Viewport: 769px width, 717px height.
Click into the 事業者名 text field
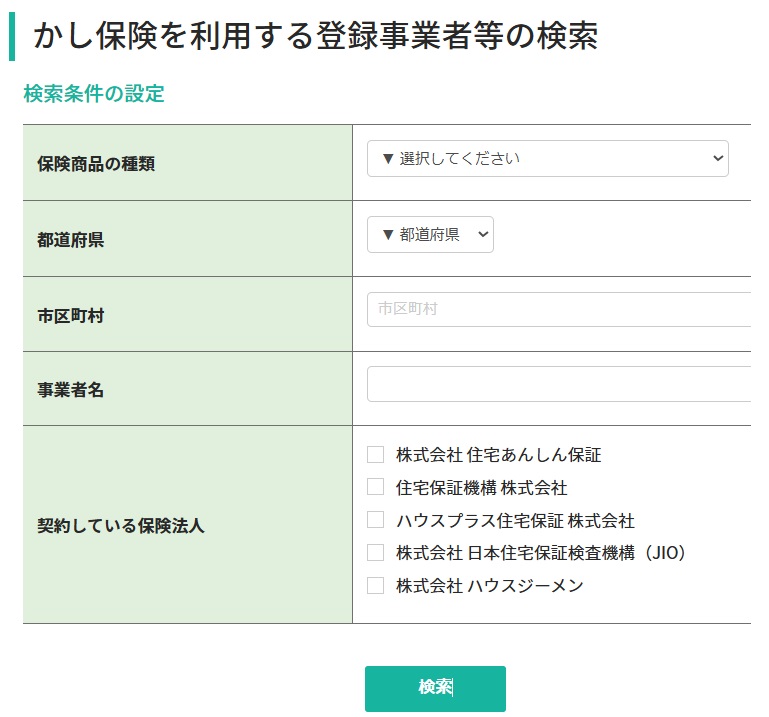tap(560, 385)
